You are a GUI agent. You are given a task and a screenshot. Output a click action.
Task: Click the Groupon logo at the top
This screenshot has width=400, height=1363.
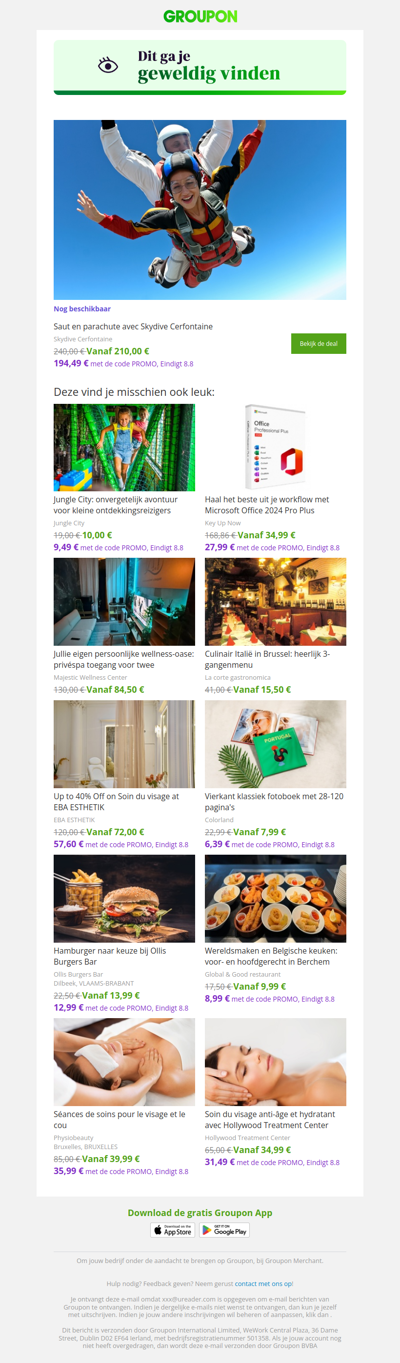pyautogui.click(x=200, y=16)
